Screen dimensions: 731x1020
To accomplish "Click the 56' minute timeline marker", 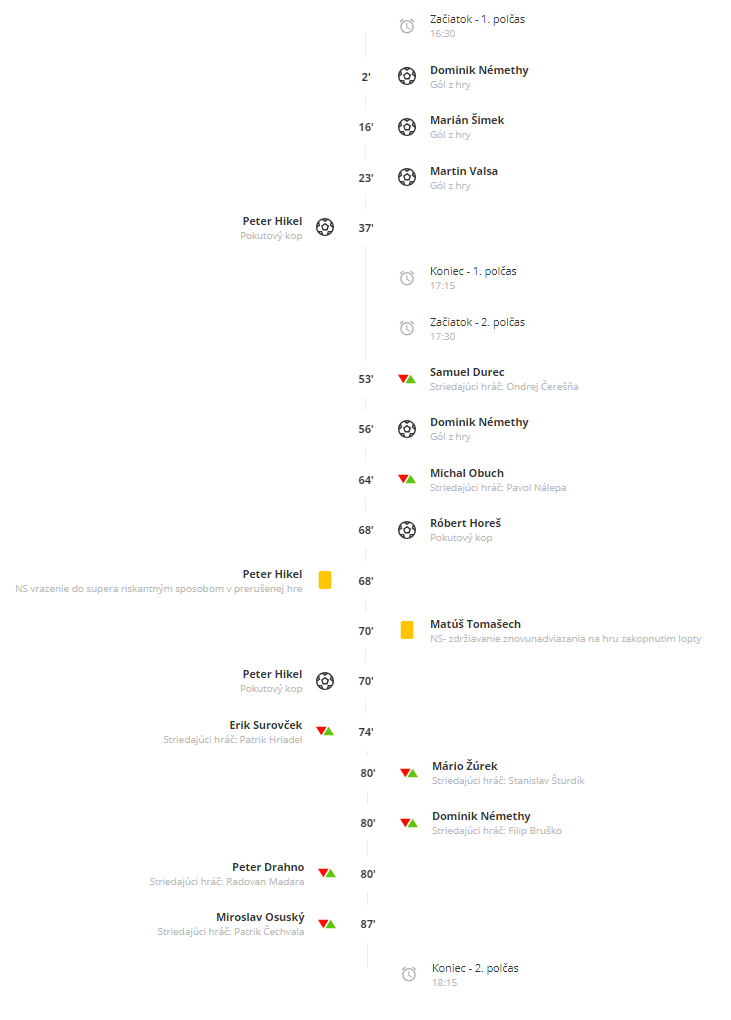I will point(366,429).
